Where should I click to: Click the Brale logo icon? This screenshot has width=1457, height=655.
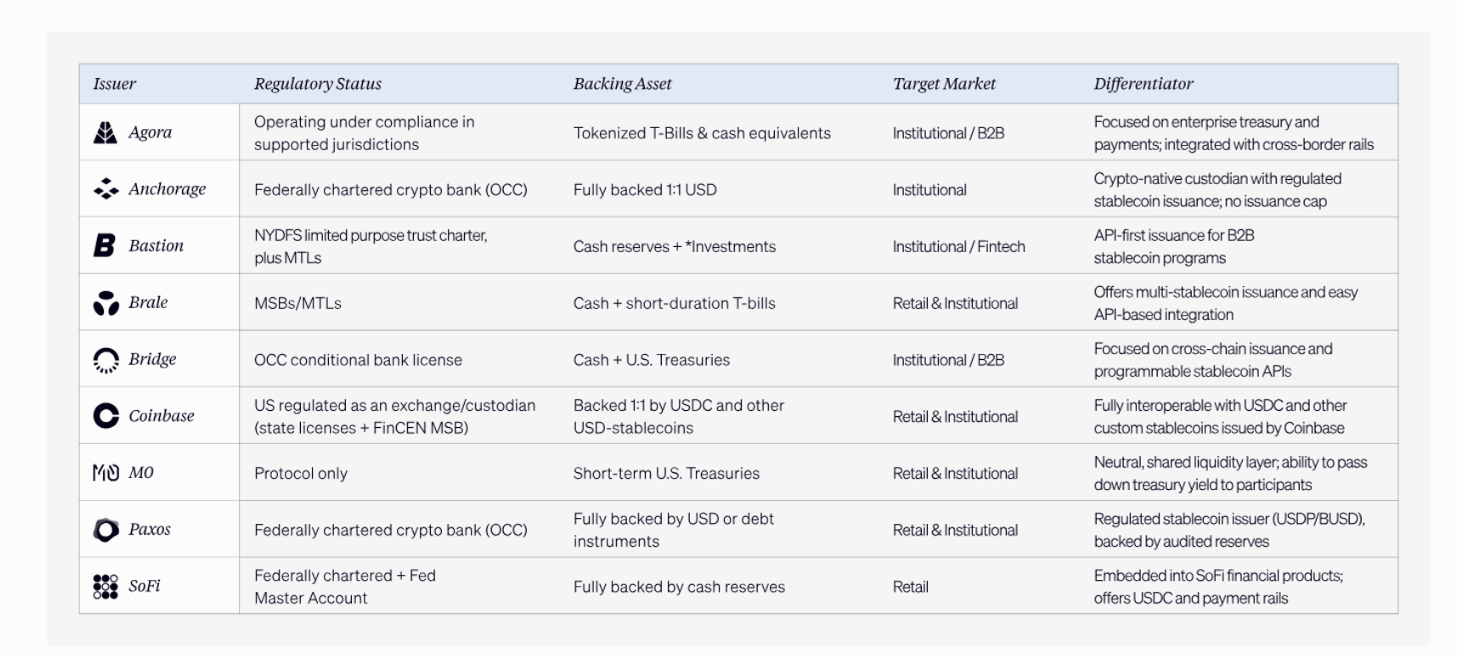(x=106, y=303)
